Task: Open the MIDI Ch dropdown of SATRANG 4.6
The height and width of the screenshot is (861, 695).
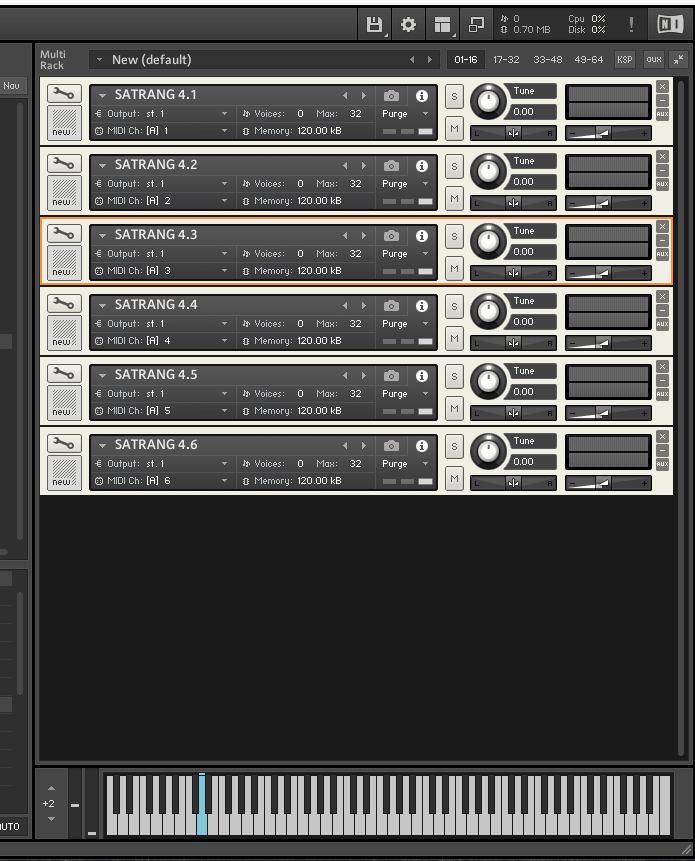Action: (x=225, y=480)
